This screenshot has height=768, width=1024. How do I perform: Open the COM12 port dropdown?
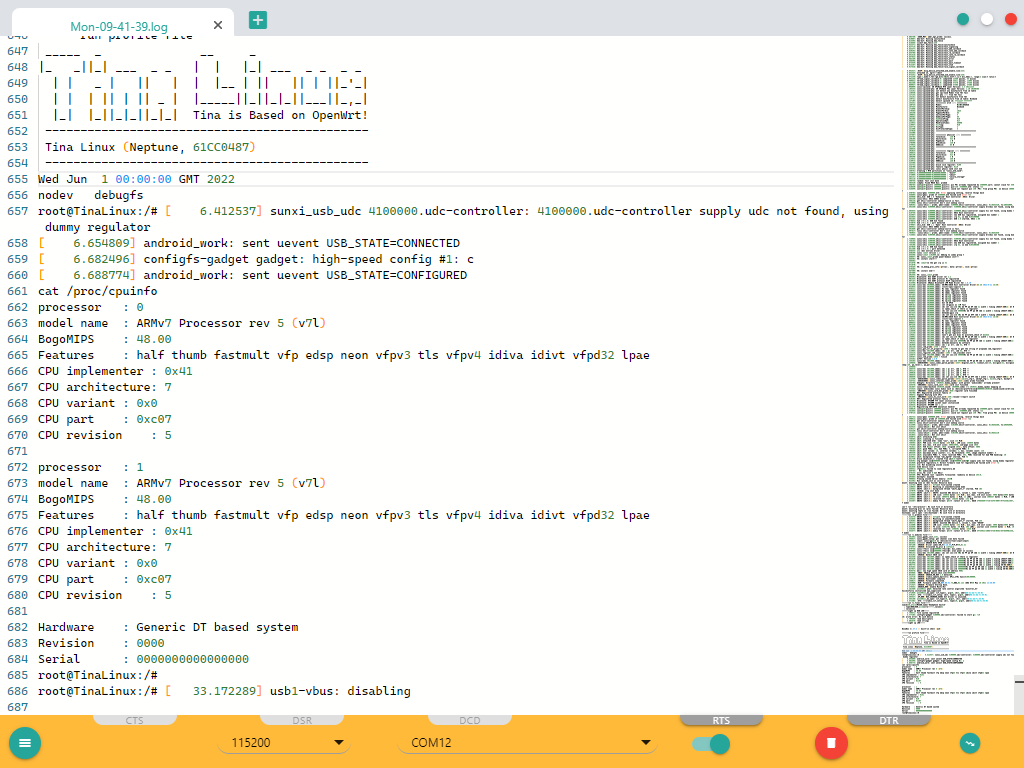point(526,743)
